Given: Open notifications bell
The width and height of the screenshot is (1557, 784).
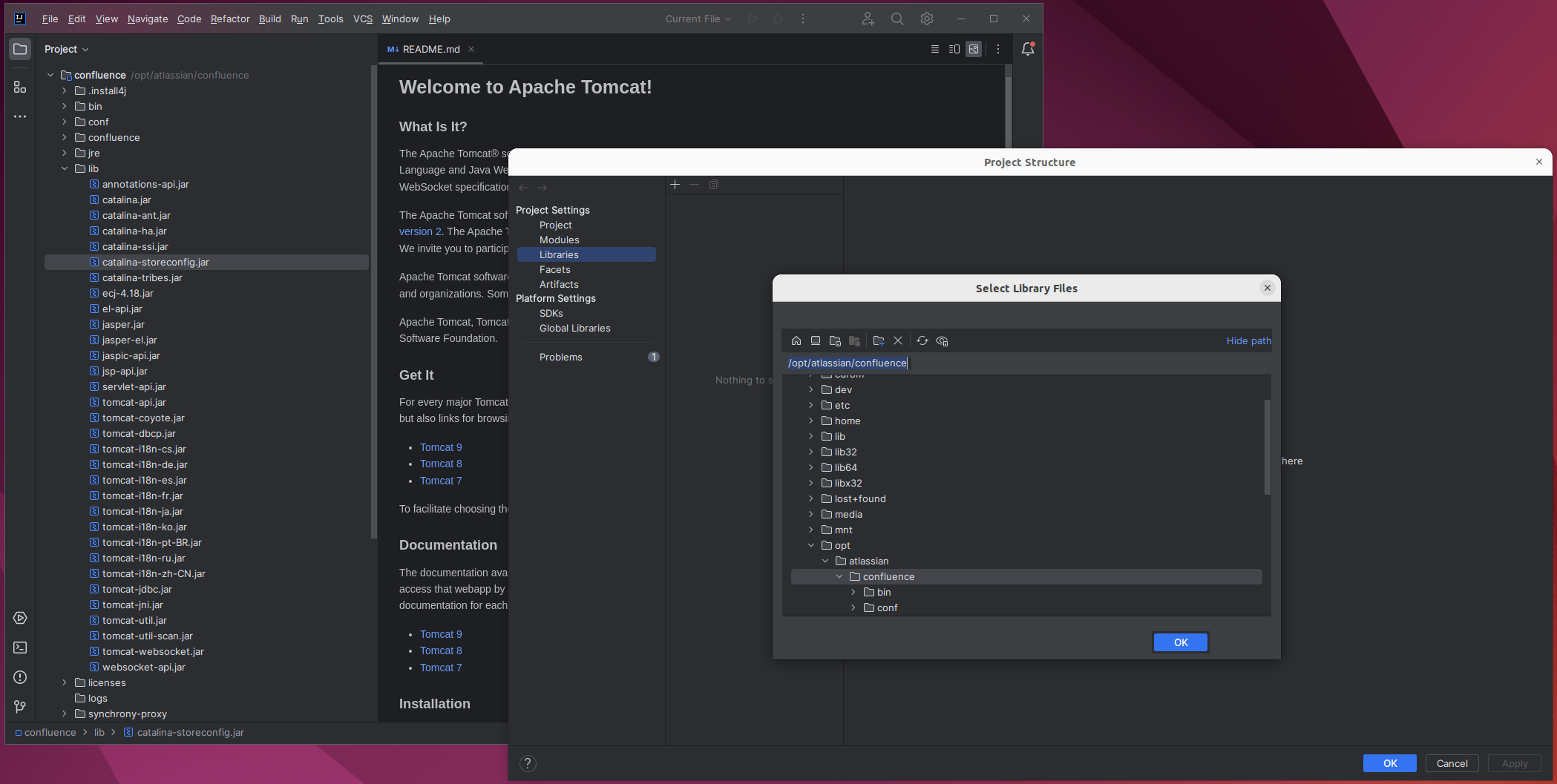Looking at the screenshot, I should click(1028, 49).
